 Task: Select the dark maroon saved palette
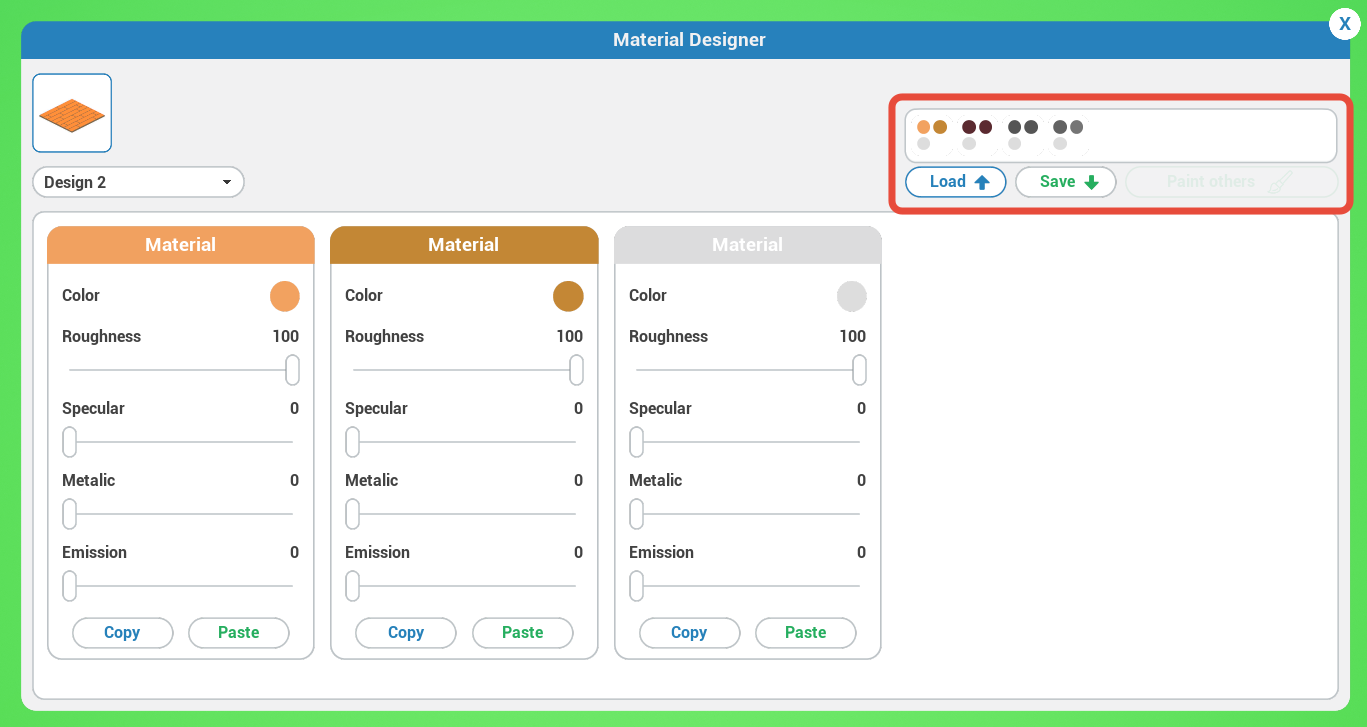[976, 135]
